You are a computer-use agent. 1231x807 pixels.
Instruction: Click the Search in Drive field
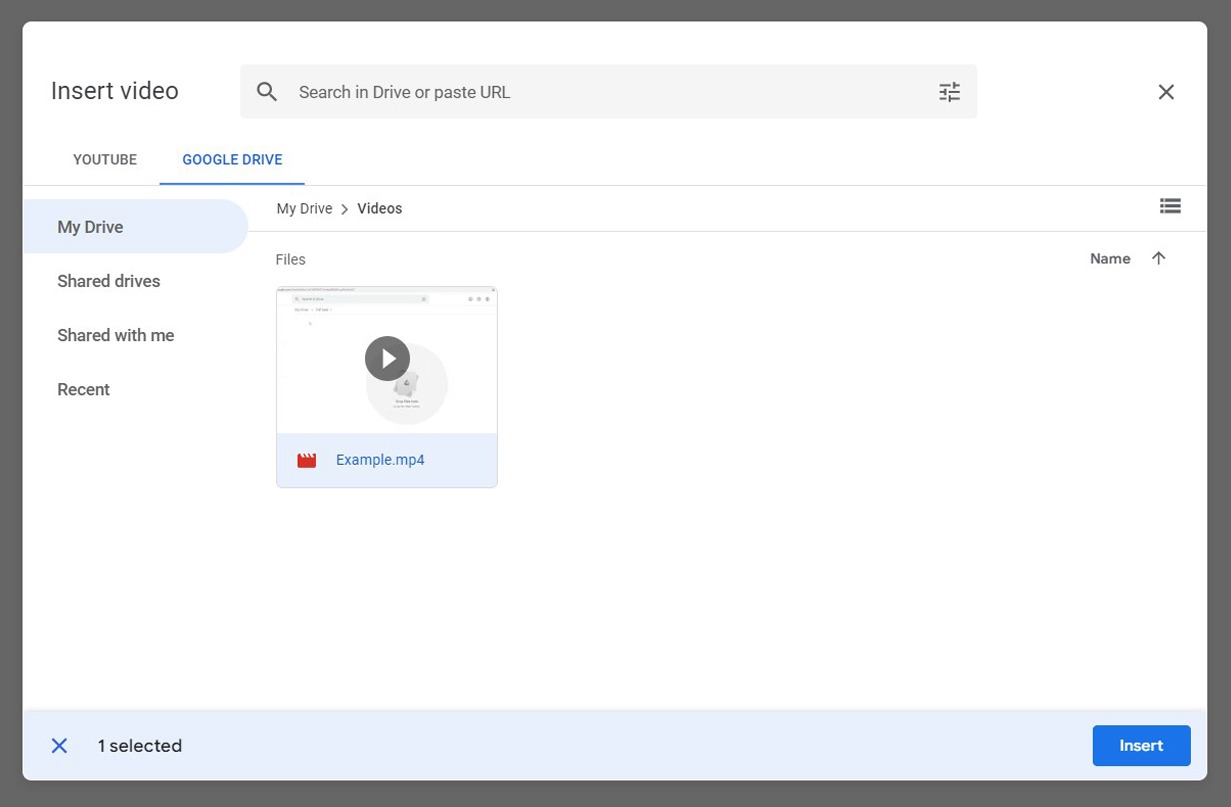point(600,92)
